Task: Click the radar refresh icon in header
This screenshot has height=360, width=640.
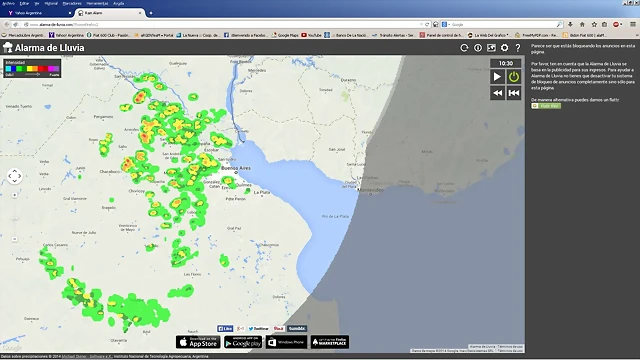Action: [x=464, y=48]
